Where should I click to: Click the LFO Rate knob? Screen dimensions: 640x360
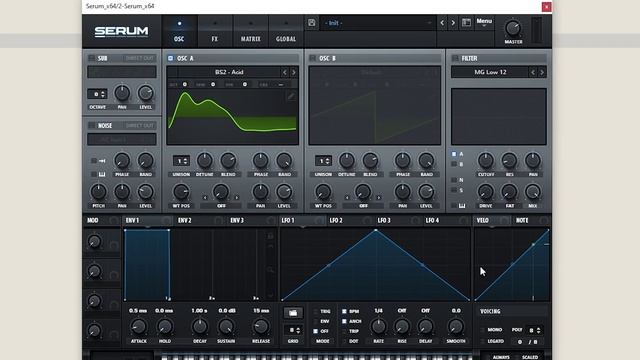(378, 327)
